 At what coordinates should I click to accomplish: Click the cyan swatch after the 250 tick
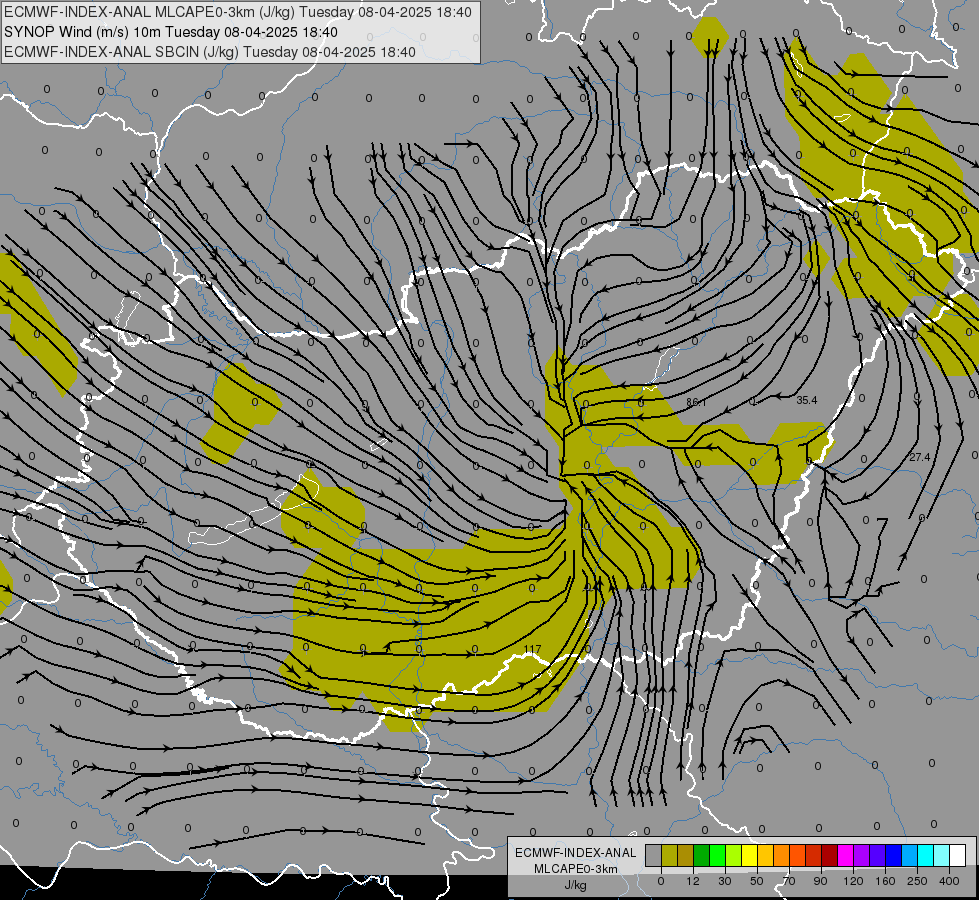click(x=926, y=855)
